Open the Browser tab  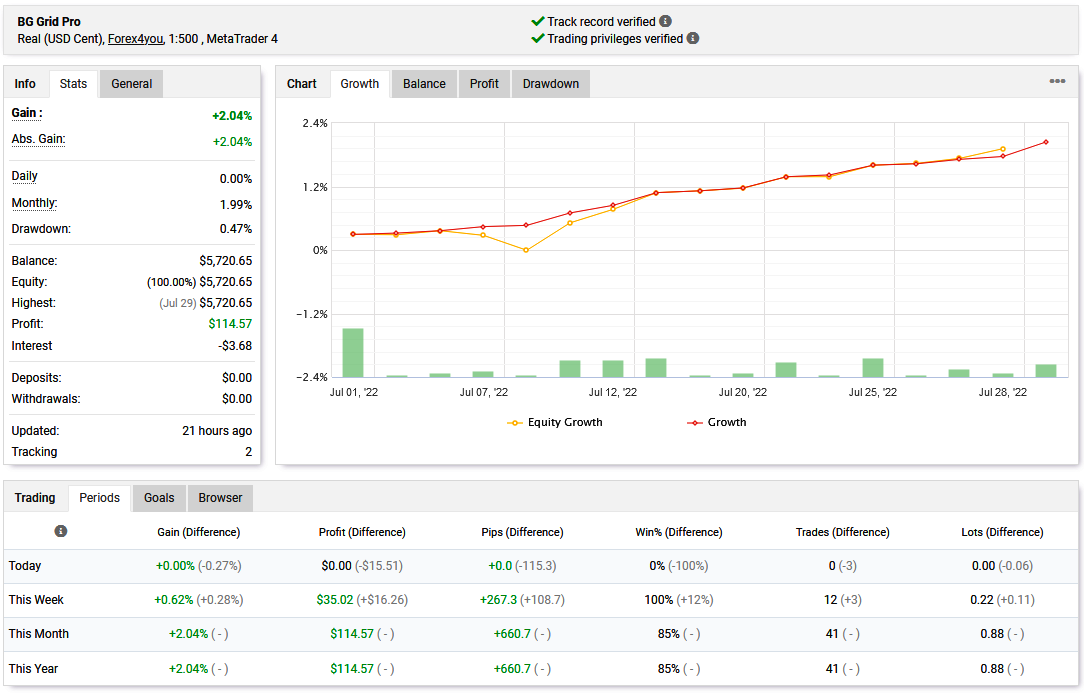[220, 498]
